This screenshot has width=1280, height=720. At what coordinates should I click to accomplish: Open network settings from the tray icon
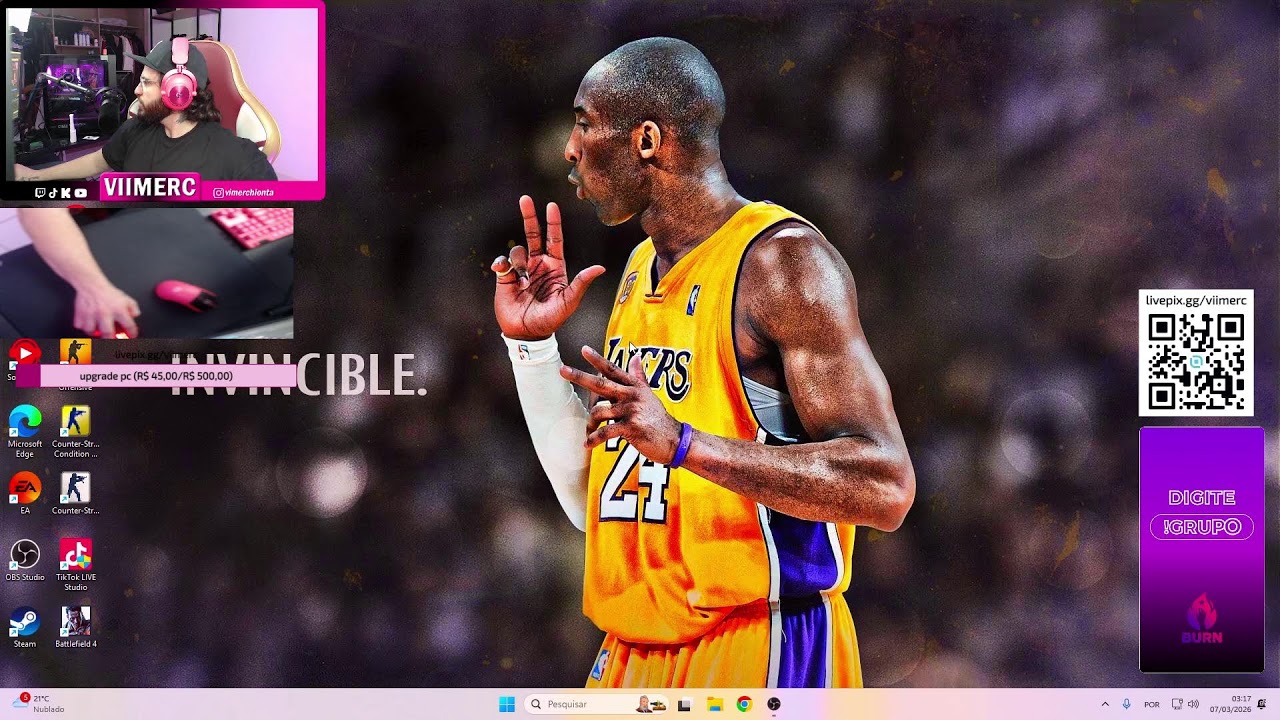1177,704
